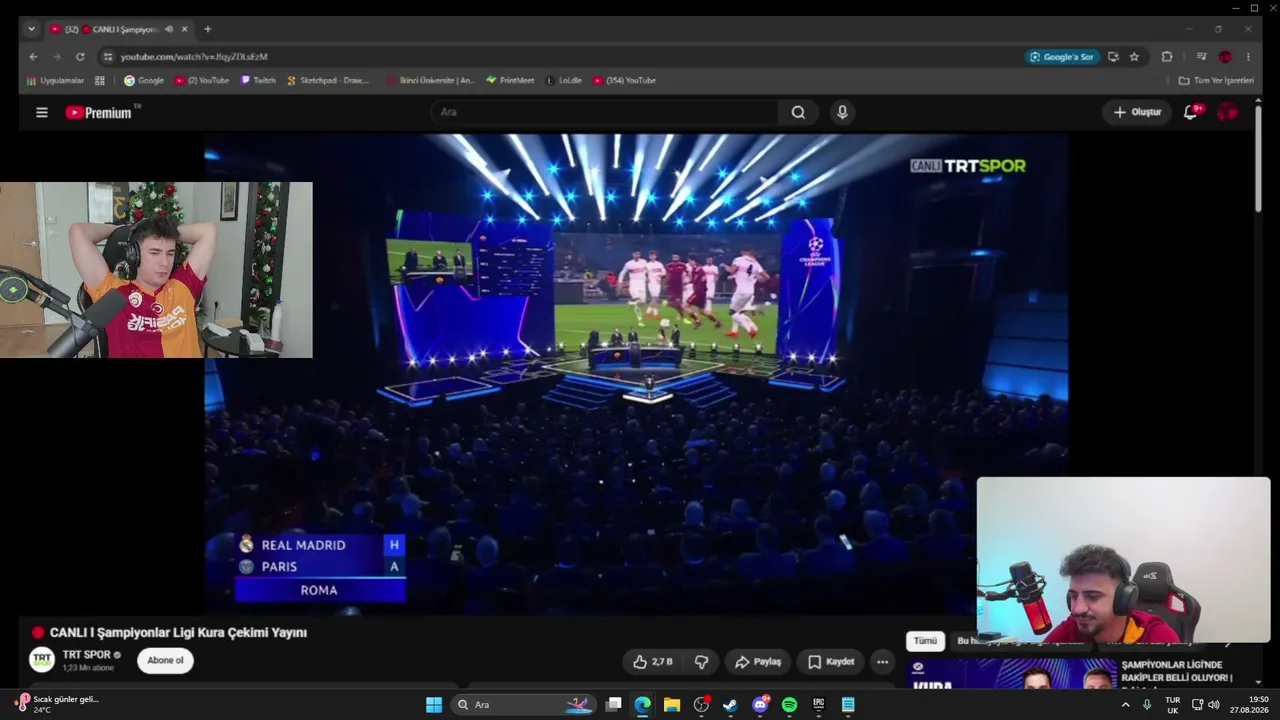Viewport: 1280px width, 720px height.
Task: Dislike the video with thumbs-down
Action: coord(701,662)
